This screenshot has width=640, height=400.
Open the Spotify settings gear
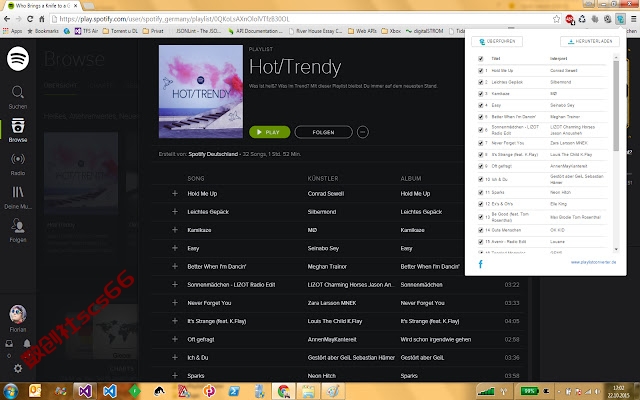click(x=18, y=368)
